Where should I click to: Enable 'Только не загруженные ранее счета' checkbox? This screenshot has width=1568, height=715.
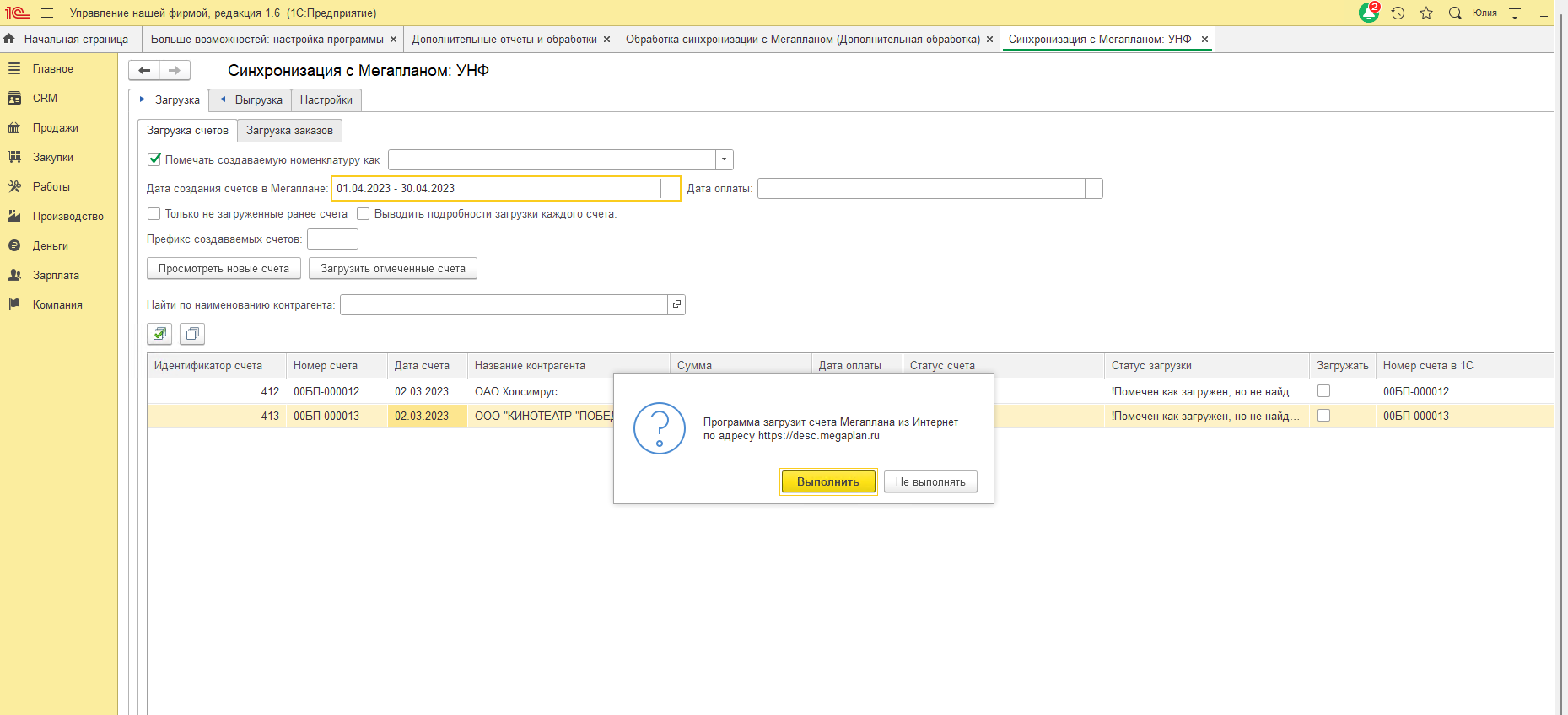pyautogui.click(x=154, y=214)
